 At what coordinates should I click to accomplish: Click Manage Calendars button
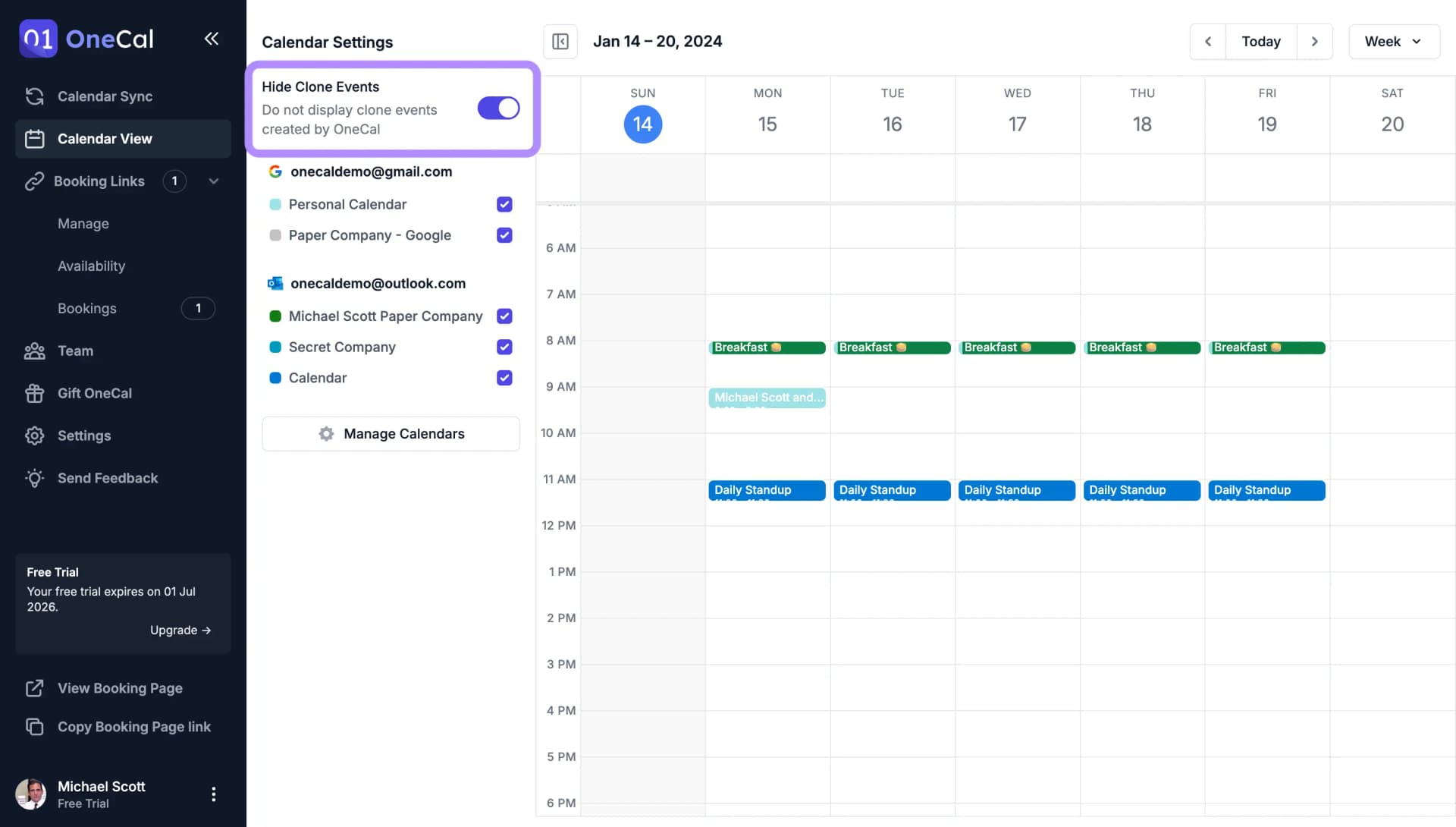coord(391,434)
